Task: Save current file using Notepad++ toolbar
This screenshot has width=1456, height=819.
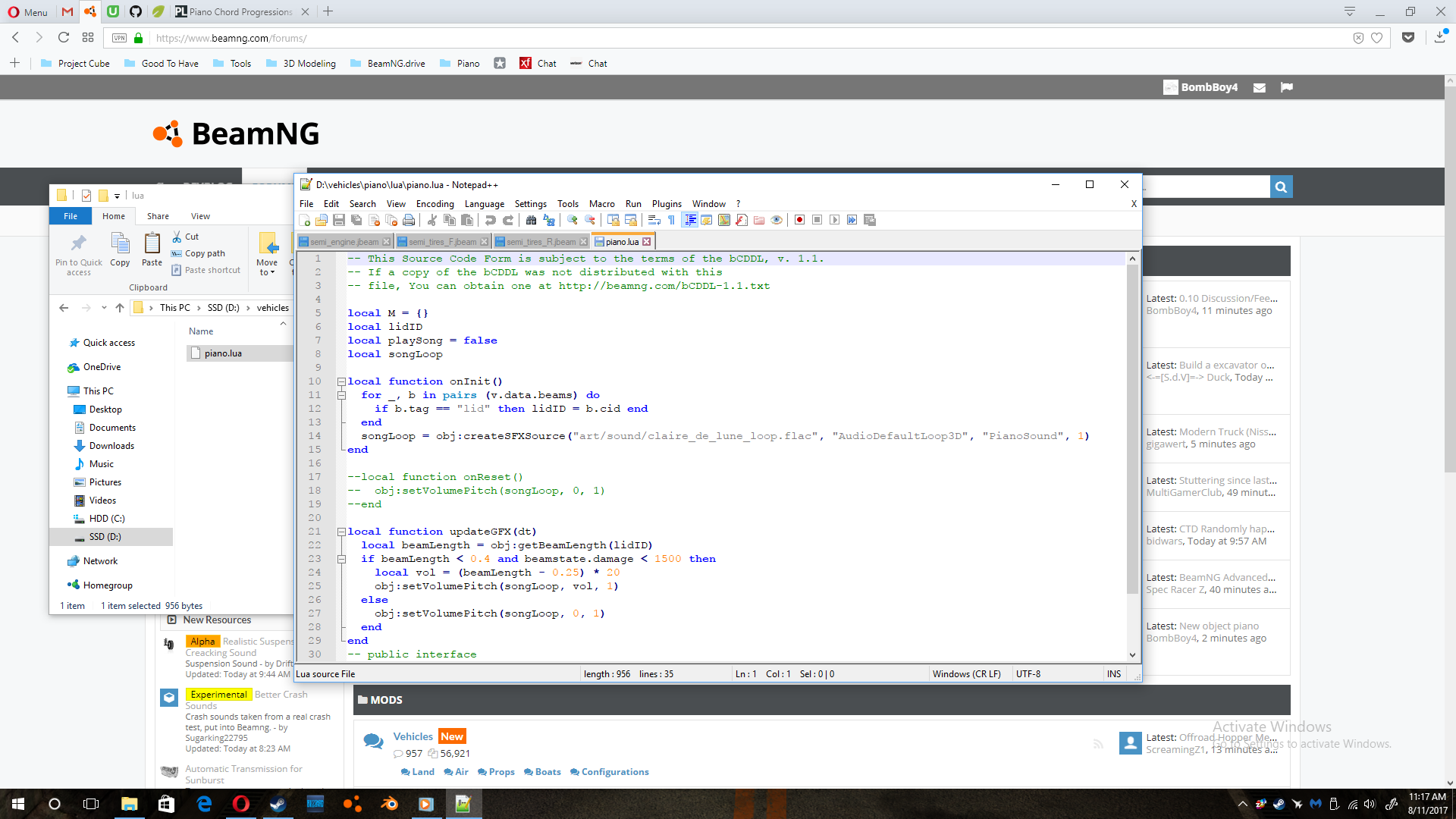Action: [x=339, y=220]
